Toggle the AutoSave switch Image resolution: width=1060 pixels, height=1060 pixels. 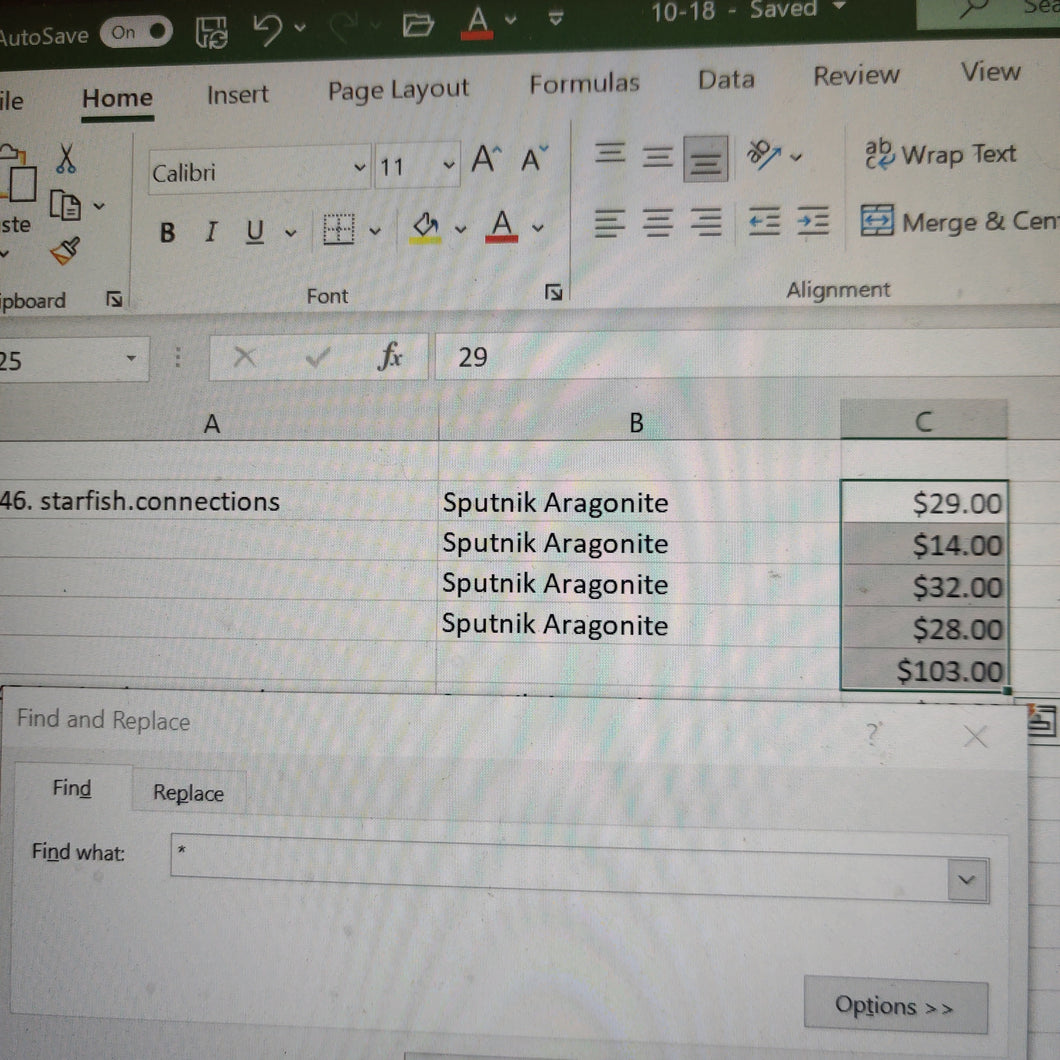tap(136, 32)
